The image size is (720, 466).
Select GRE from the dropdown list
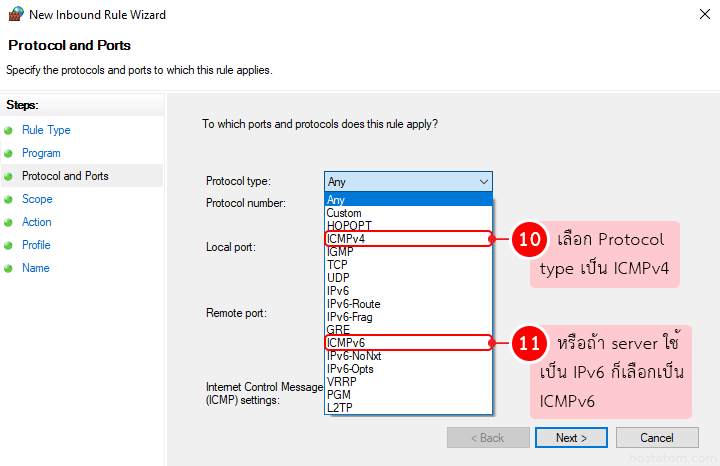tap(337, 330)
